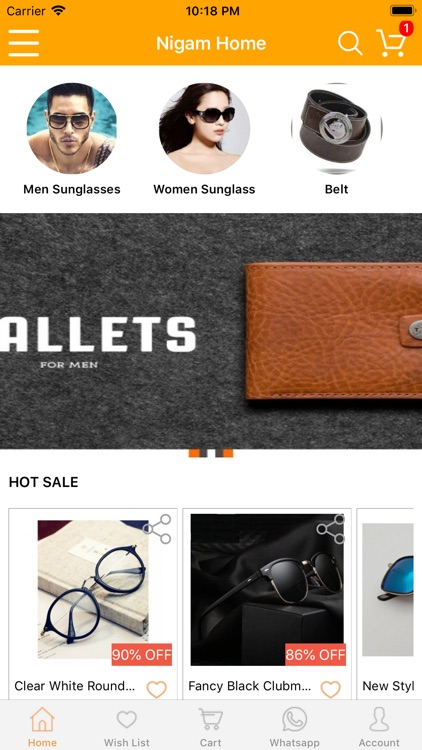Viewport: 422px width, 750px height.
Task: View the New Style blue sunglasses item
Action: pyautogui.click(x=388, y=604)
